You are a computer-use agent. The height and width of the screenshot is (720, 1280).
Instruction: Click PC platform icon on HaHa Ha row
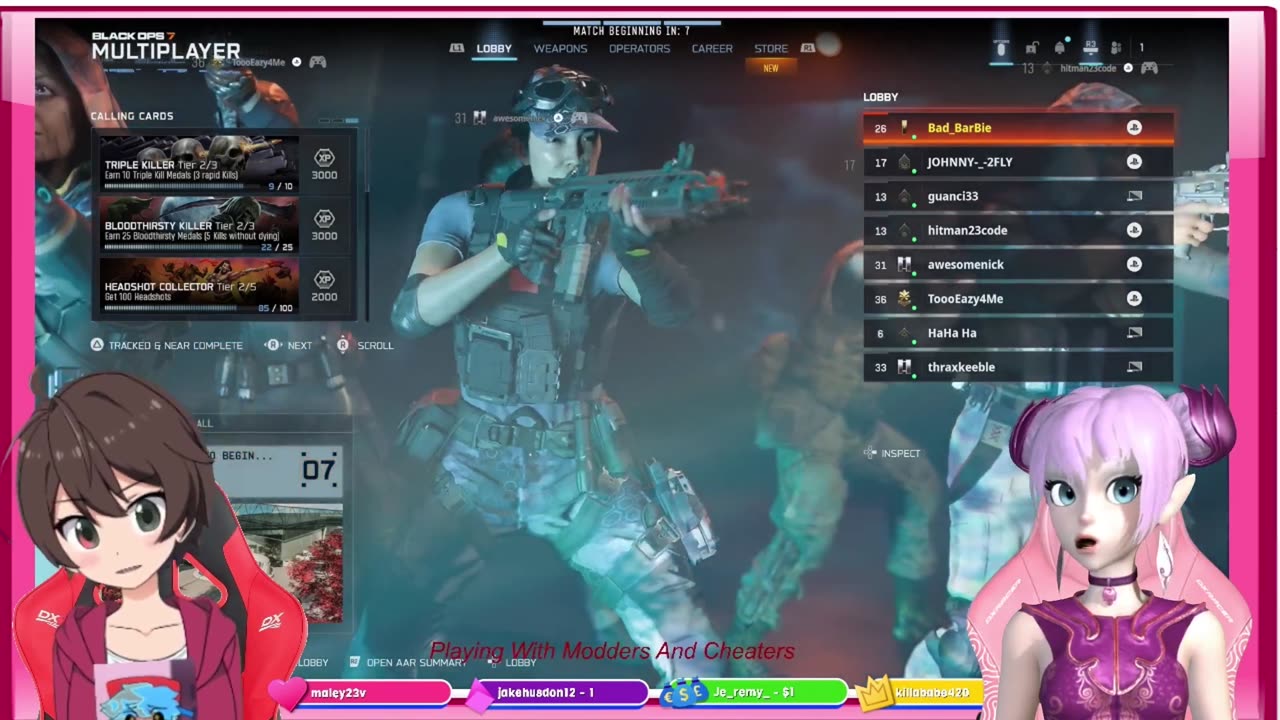click(1134, 333)
